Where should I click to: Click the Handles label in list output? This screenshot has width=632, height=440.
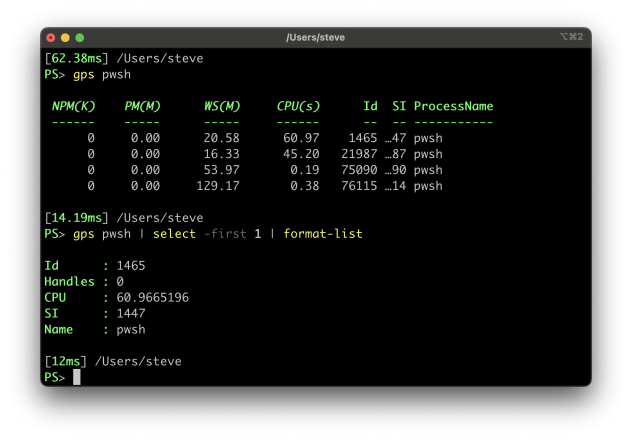pyautogui.click(x=69, y=282)
